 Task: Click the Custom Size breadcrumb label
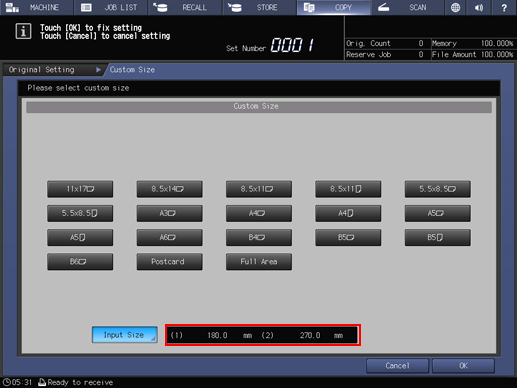[x=132, y=70]
